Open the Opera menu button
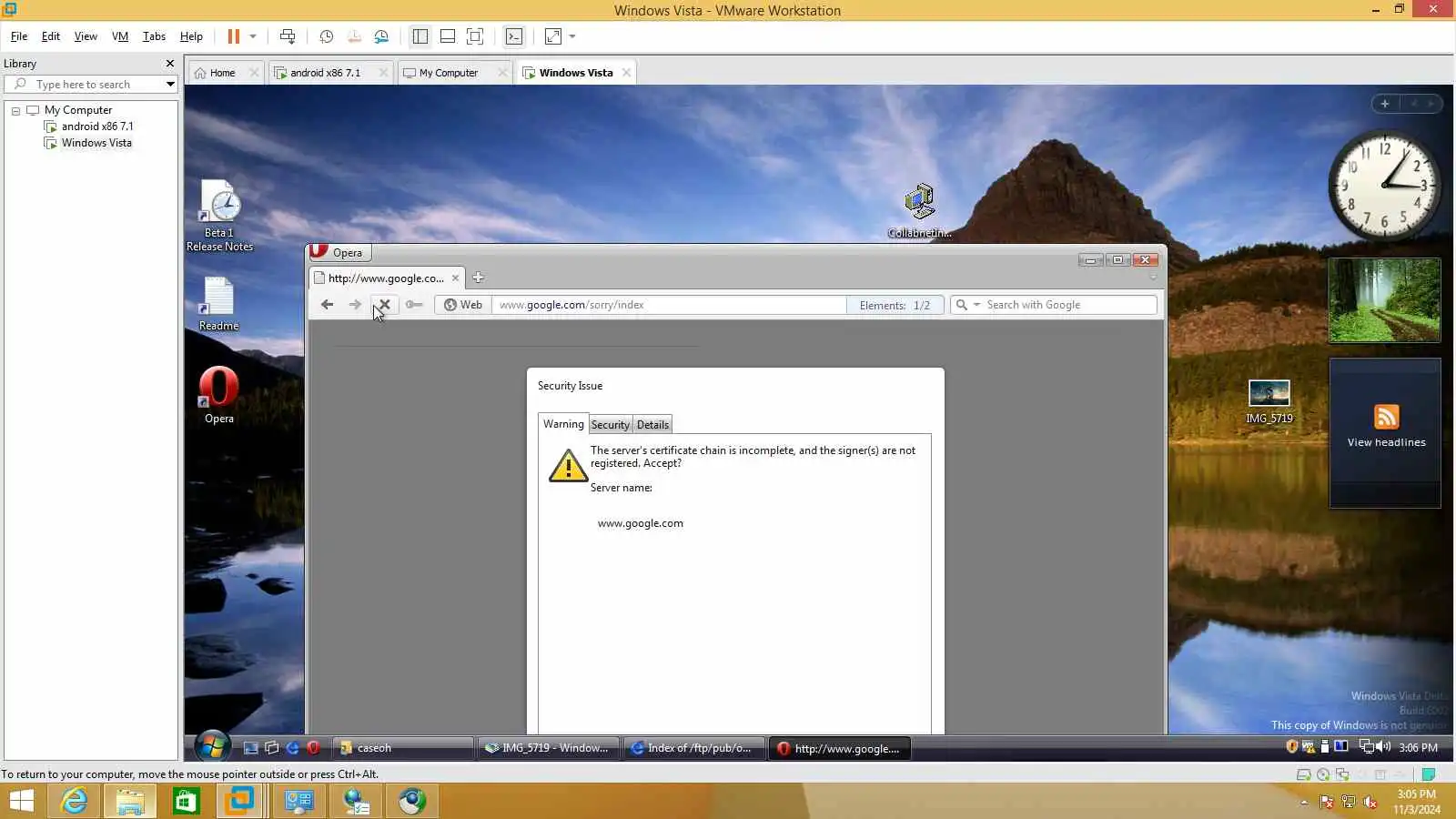The width and height of the screenshot is (1456, 819). 339,253
